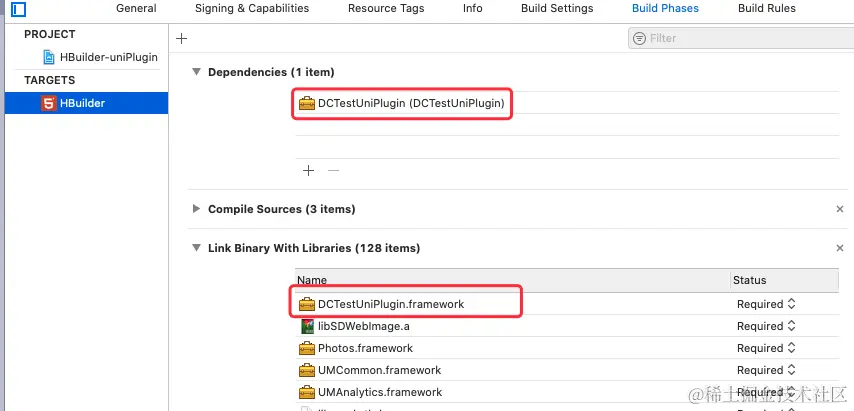The height and width of the screenshot is (411, 854).
Task: Click the libSDWebImage.a archive icon
Action: tap(307, 326)
